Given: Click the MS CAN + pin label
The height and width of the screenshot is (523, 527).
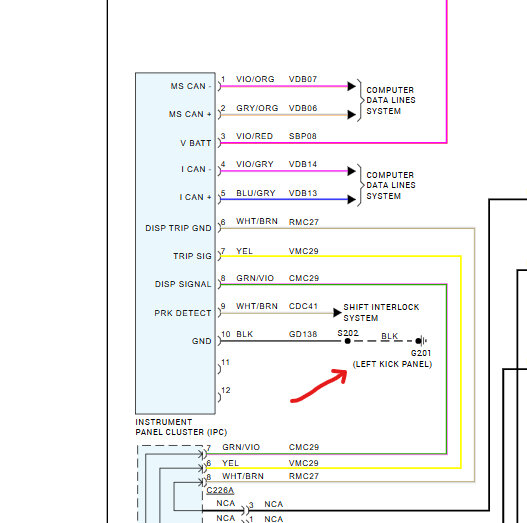Looking at the screenshot, I should pyautogui.click(x=190, y=114).
